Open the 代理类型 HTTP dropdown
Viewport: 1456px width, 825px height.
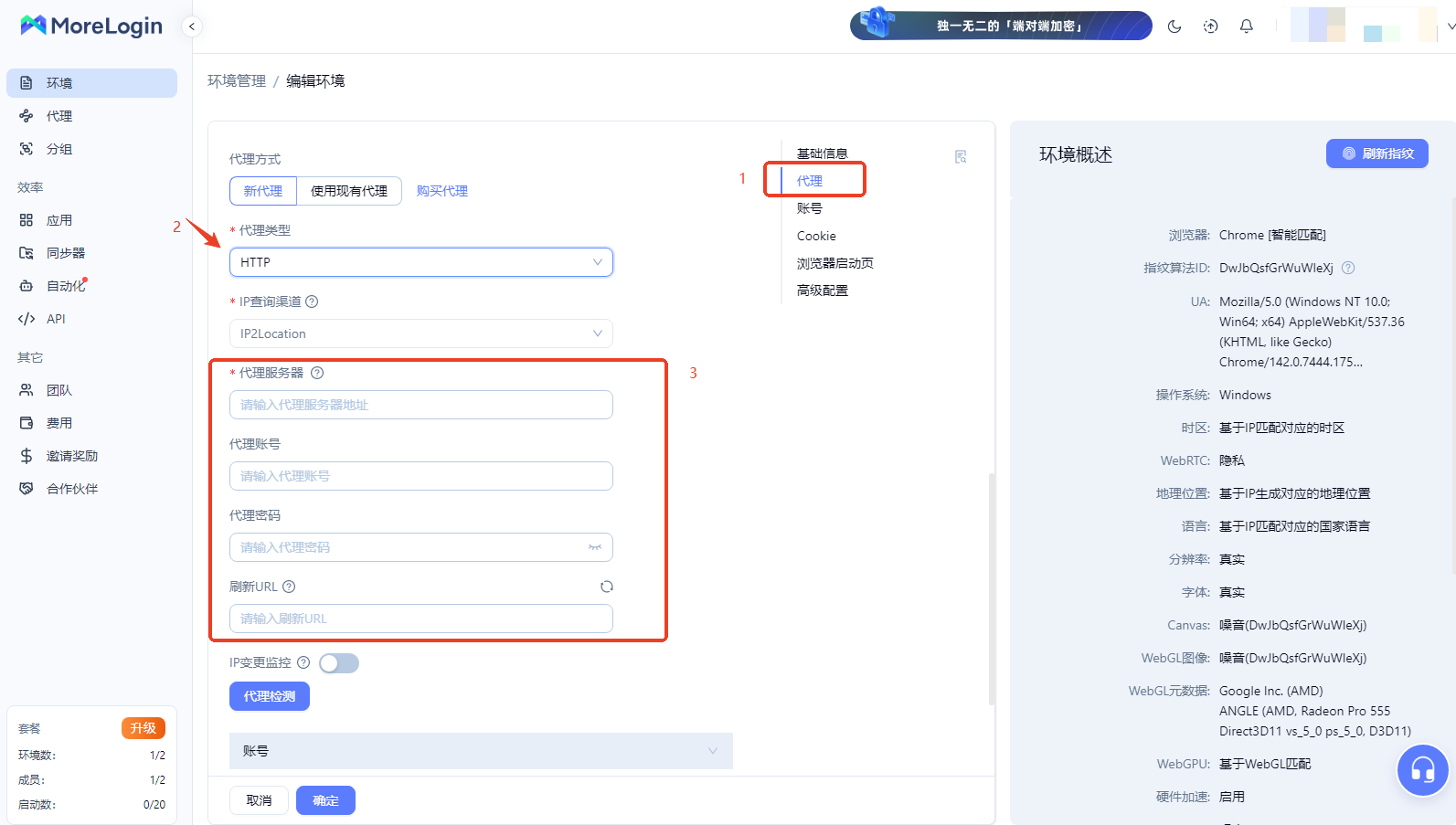(x=420, y=262)
